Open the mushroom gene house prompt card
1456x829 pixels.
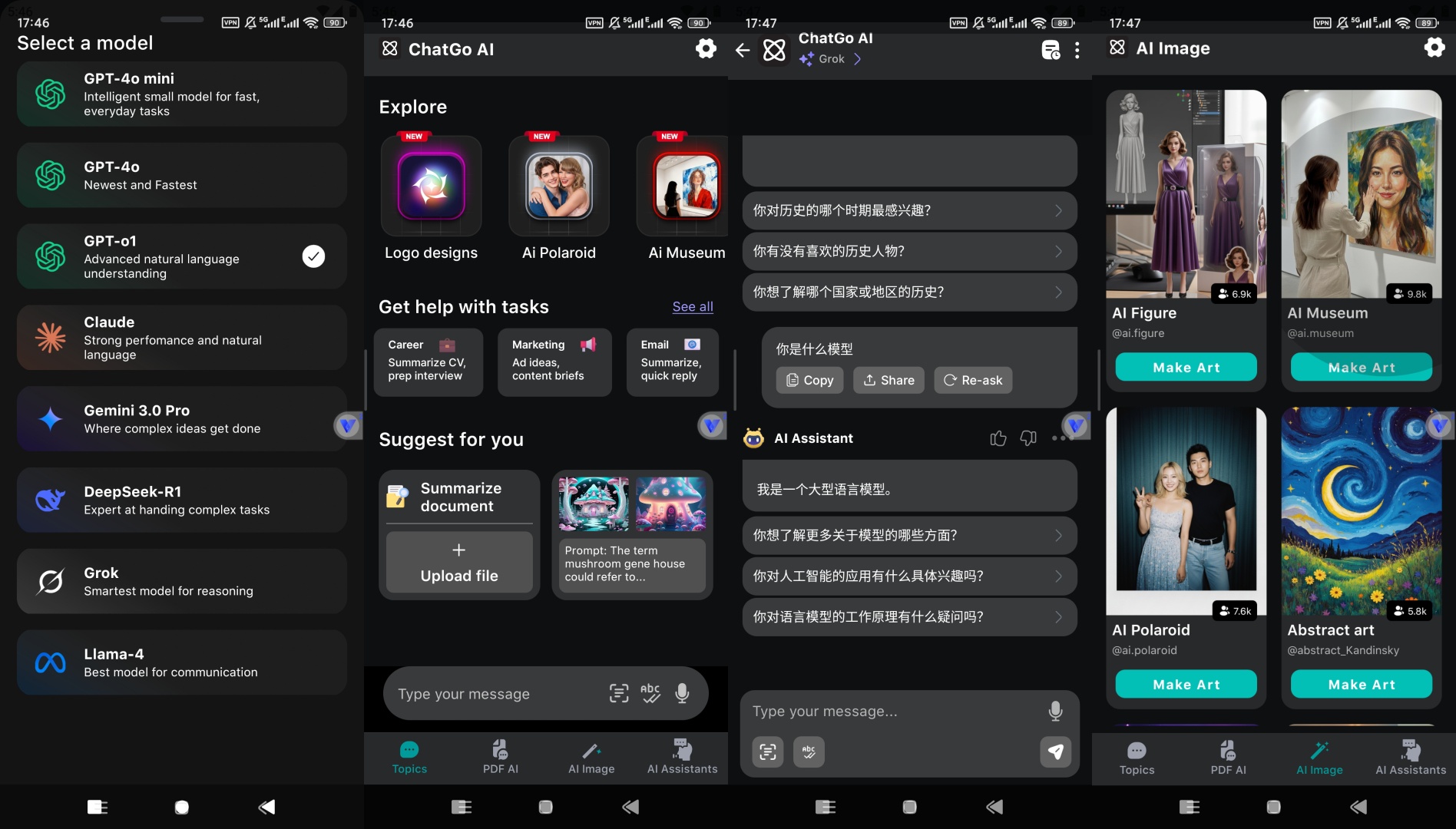pos(632,535)
